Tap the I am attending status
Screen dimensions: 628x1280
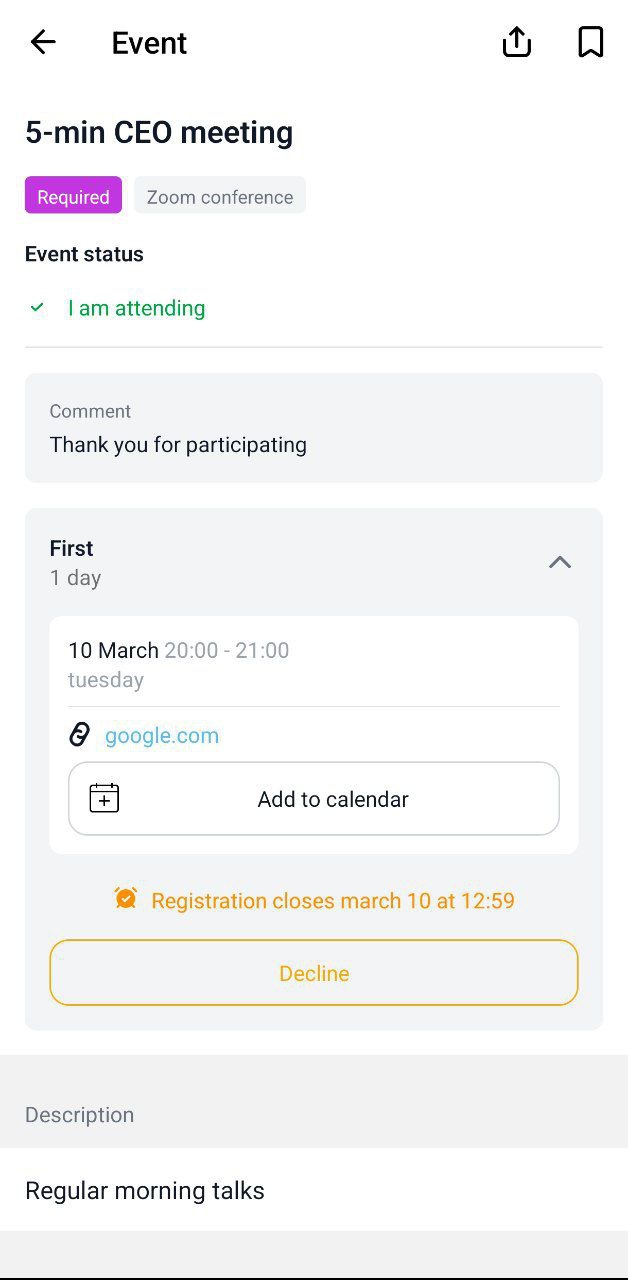point(136,308)
